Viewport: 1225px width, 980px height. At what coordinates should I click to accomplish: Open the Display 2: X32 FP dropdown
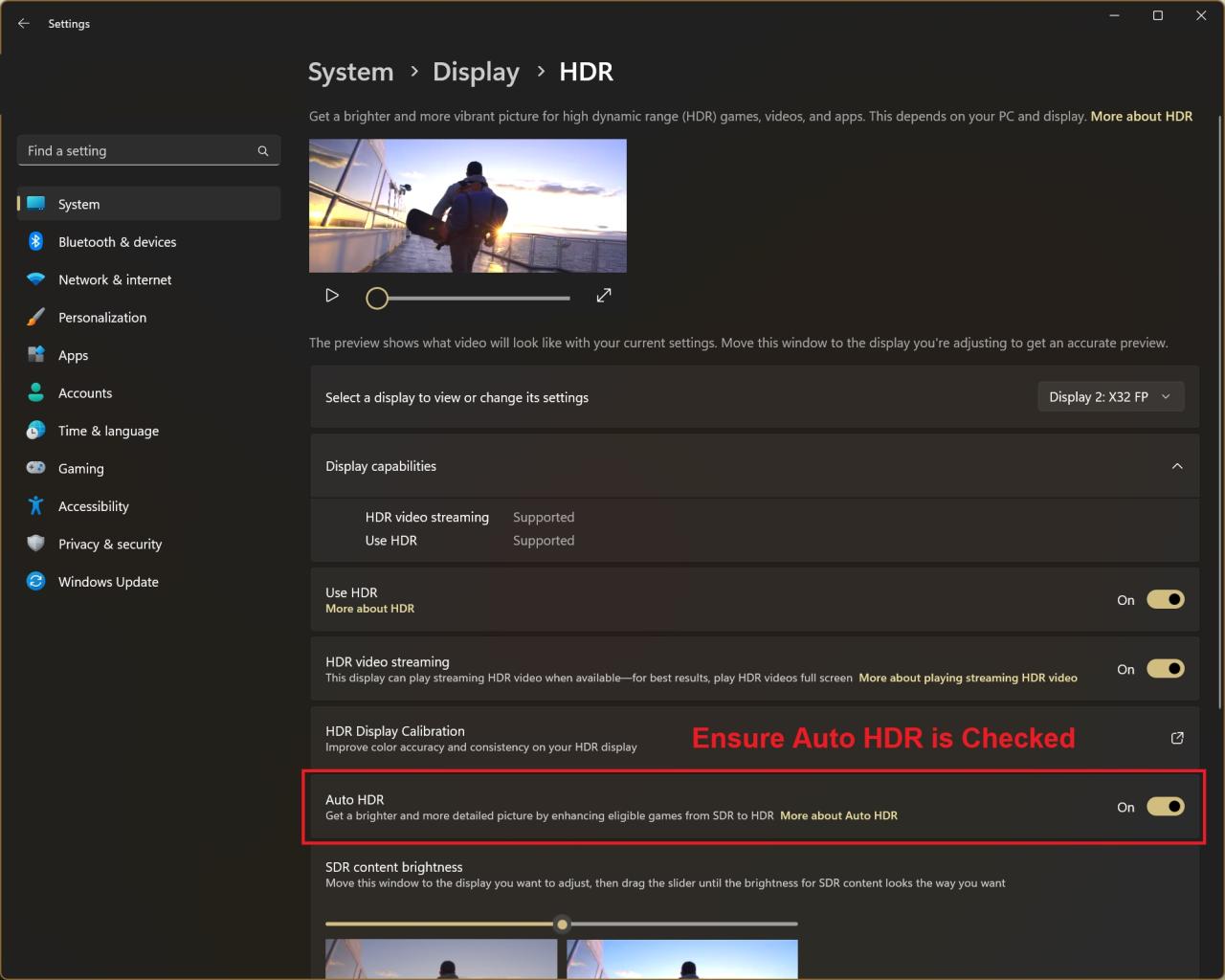[1110, 397]
